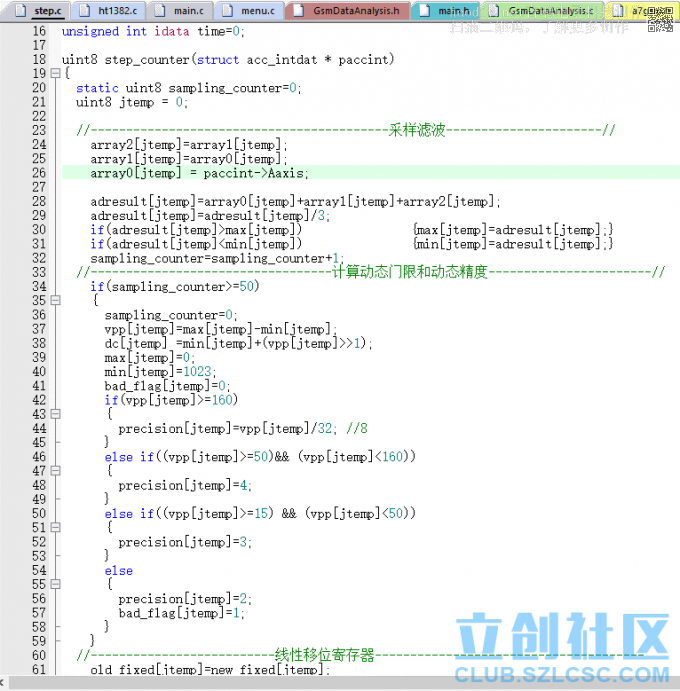Fold the if block at line 43

tap(55, 414)
